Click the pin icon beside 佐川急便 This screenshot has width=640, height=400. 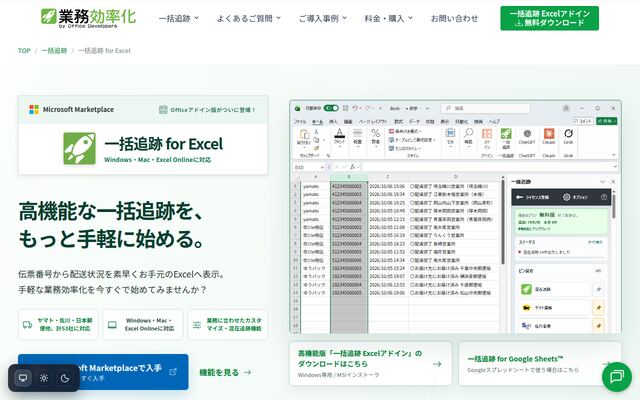(598, 326)
